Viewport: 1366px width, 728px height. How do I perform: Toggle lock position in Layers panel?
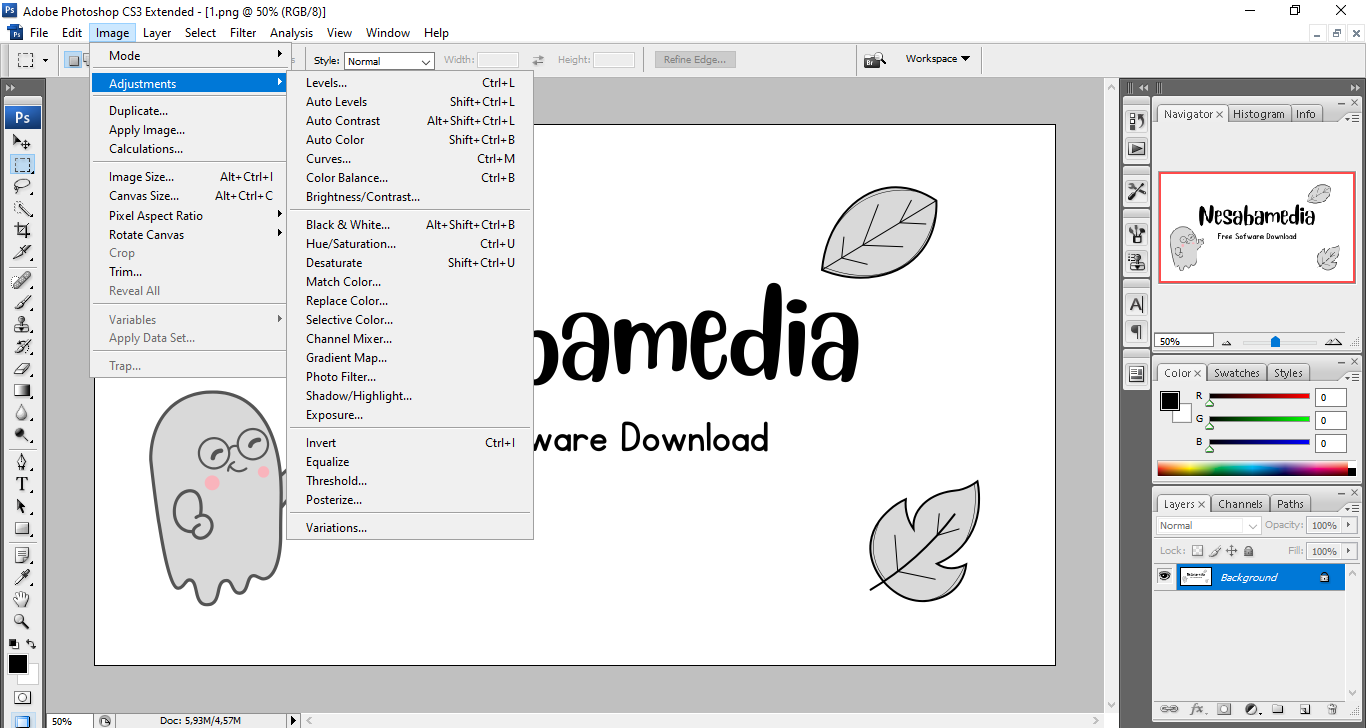[x=1231, y=551]
